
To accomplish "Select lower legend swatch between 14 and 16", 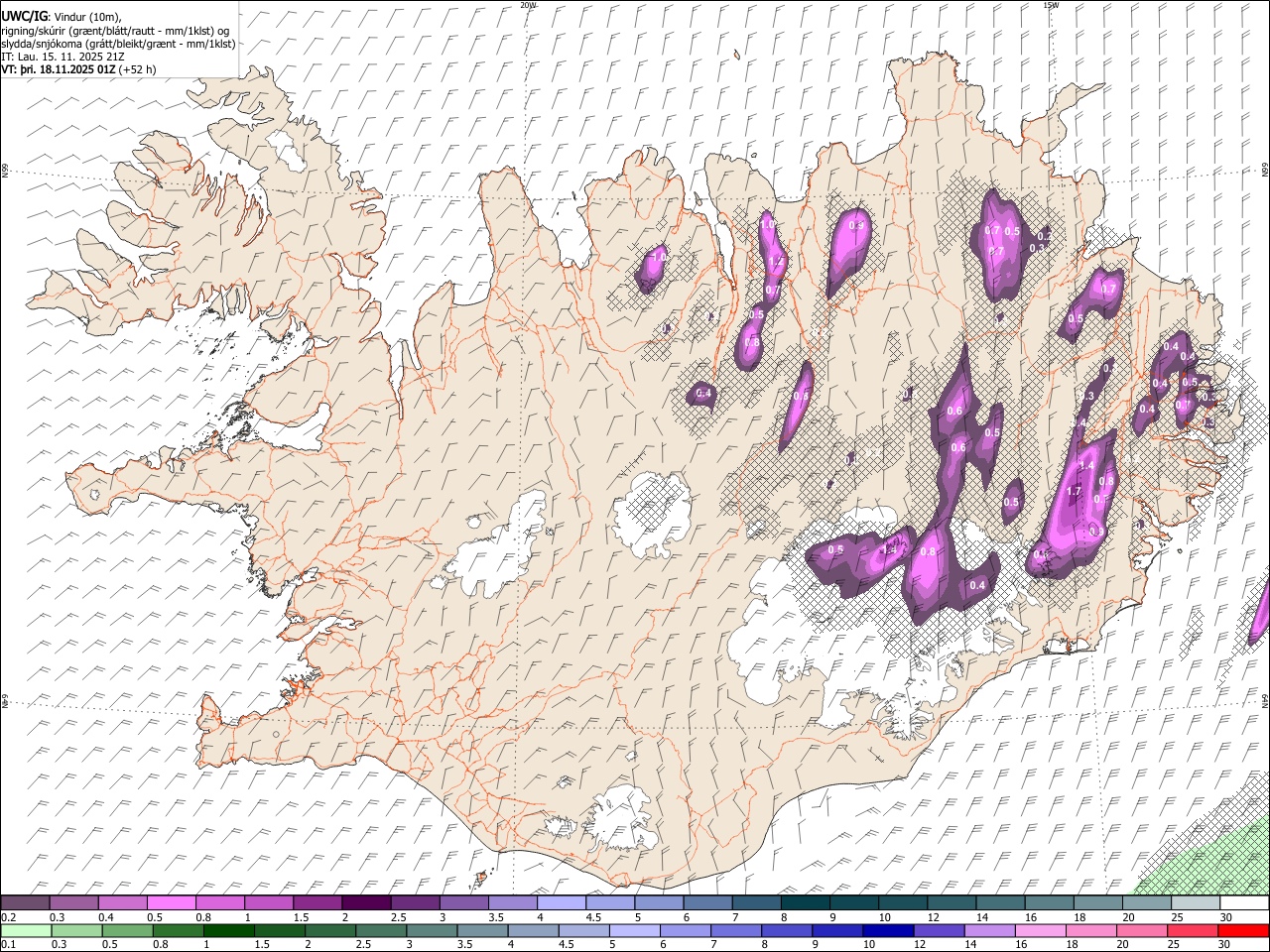I will 990,930.
